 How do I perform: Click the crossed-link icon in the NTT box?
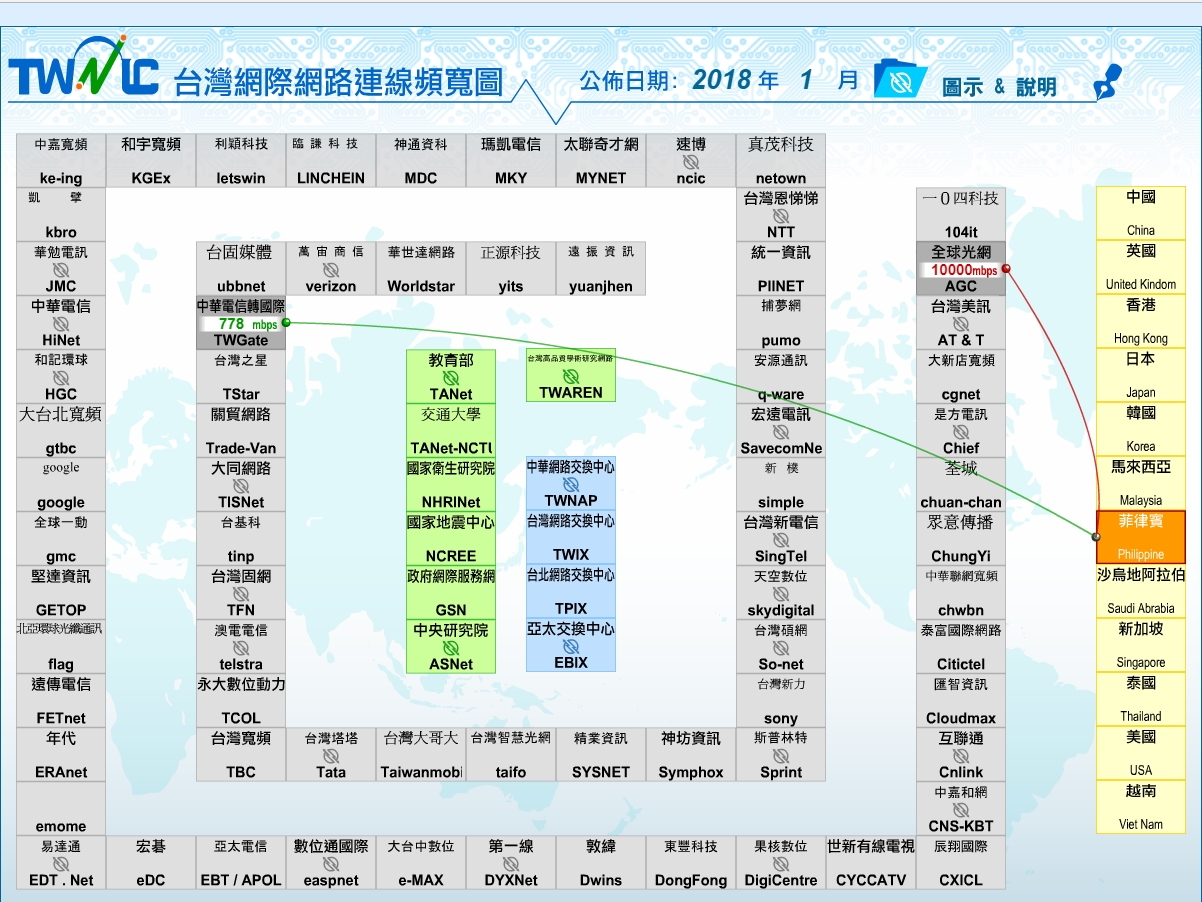(781, 216)
